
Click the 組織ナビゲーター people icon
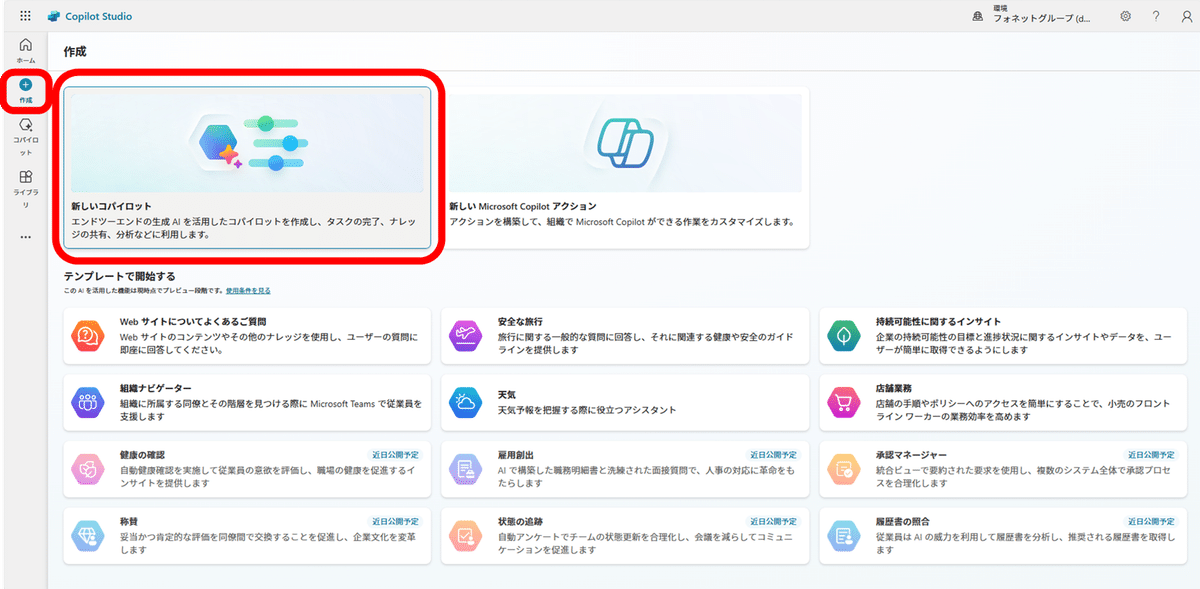tap(87, 403)
